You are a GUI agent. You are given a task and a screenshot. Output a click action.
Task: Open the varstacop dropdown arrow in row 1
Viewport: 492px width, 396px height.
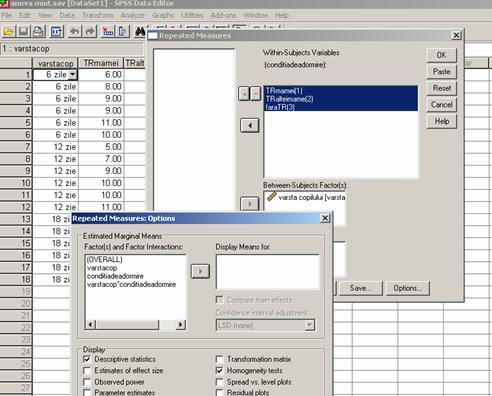coord(72,74)
